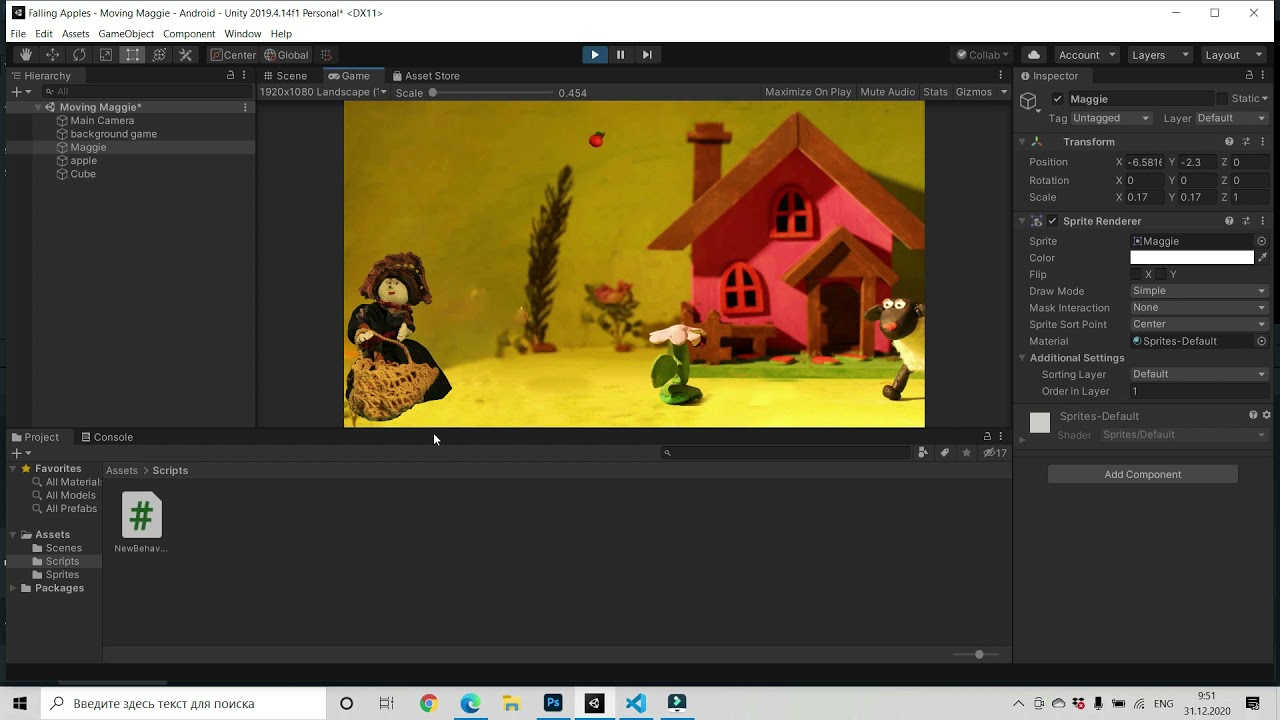Open Sprite Sort Point dropdown
The image size is (1280, 720).
tap(1199, 324)
